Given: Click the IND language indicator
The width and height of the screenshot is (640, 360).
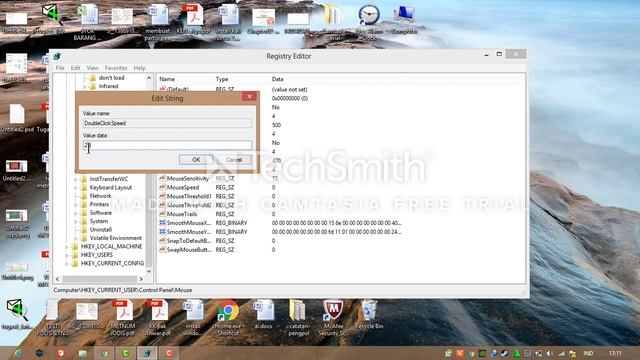Looking at the screenshot, I should pyautogui.click(x=588, y=353).
